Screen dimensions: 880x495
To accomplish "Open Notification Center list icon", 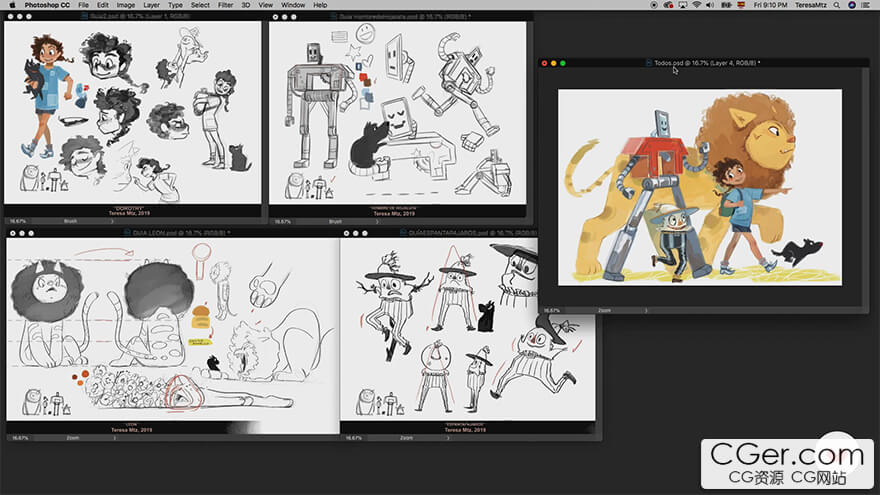I will click(x=867, y=5).
